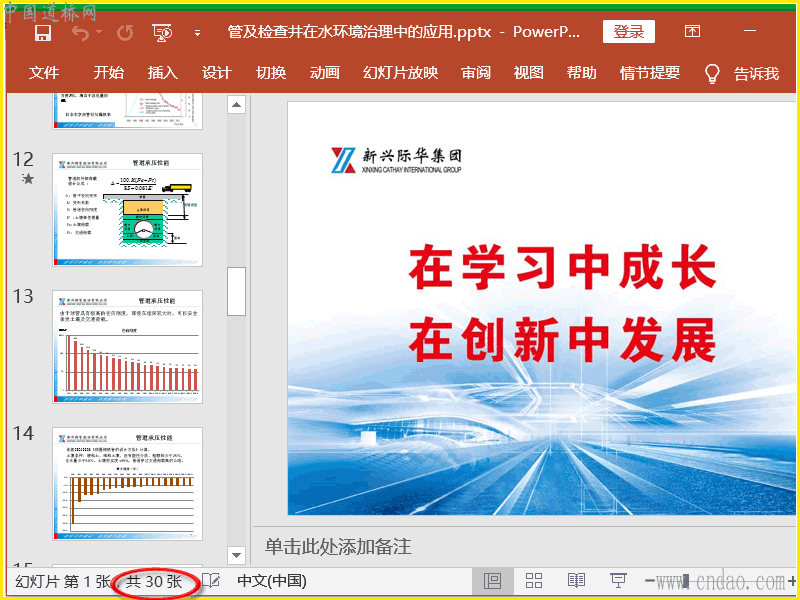Open the 文件 menu
The height and width of the screenshot is (600, 800).
pyautogui.click(x=44, y=73)
